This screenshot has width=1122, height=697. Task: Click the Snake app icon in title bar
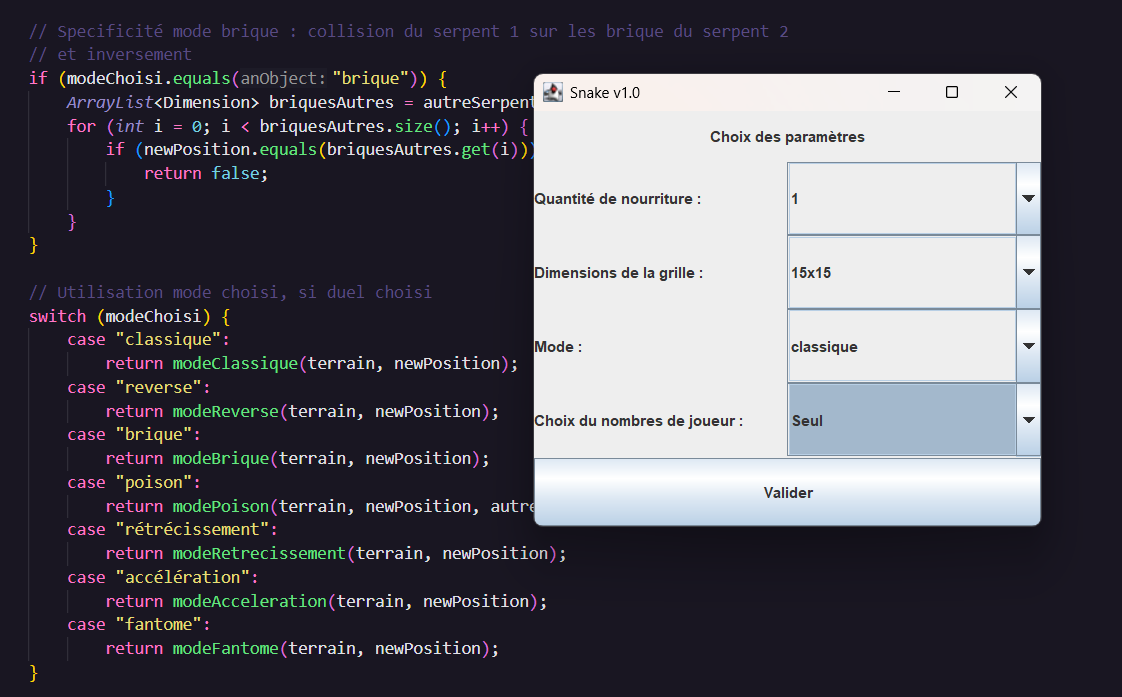[x=552, y=93]
